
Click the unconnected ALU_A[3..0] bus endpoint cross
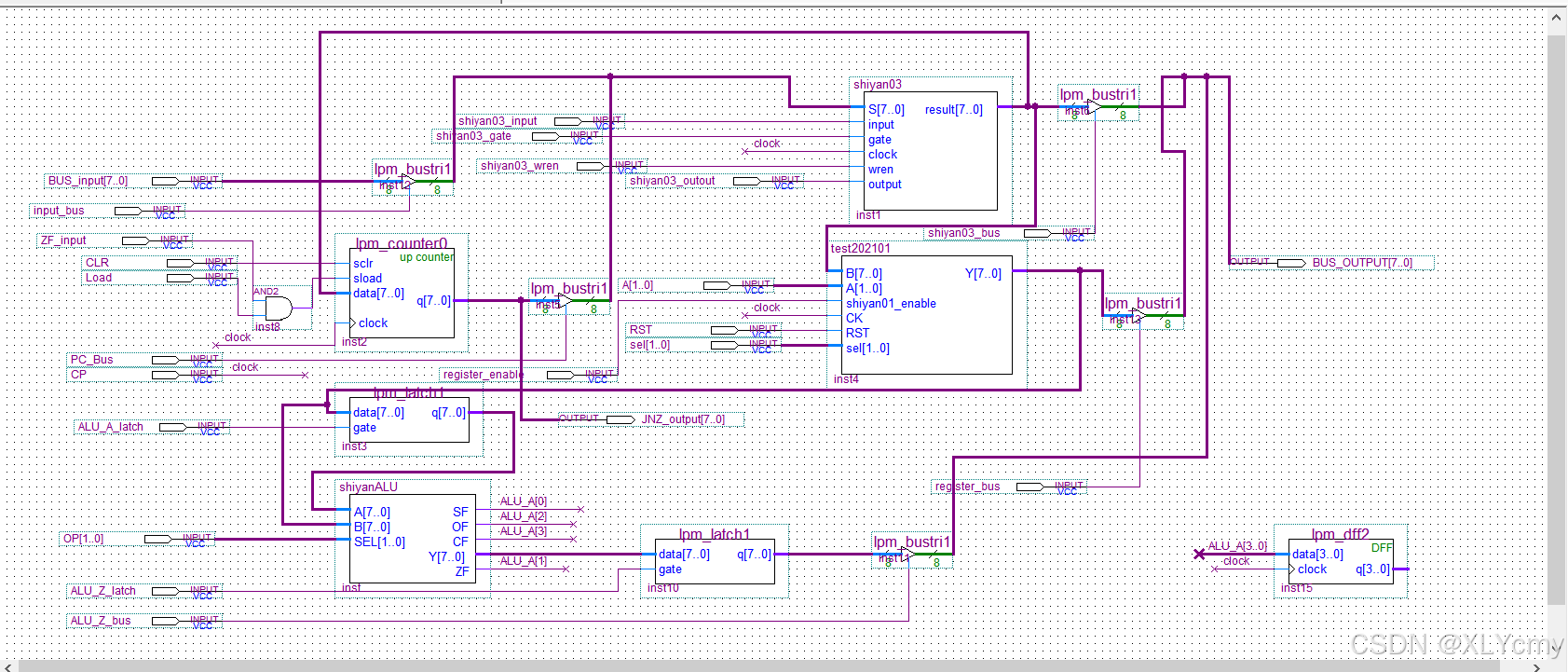pos(1199,555)
